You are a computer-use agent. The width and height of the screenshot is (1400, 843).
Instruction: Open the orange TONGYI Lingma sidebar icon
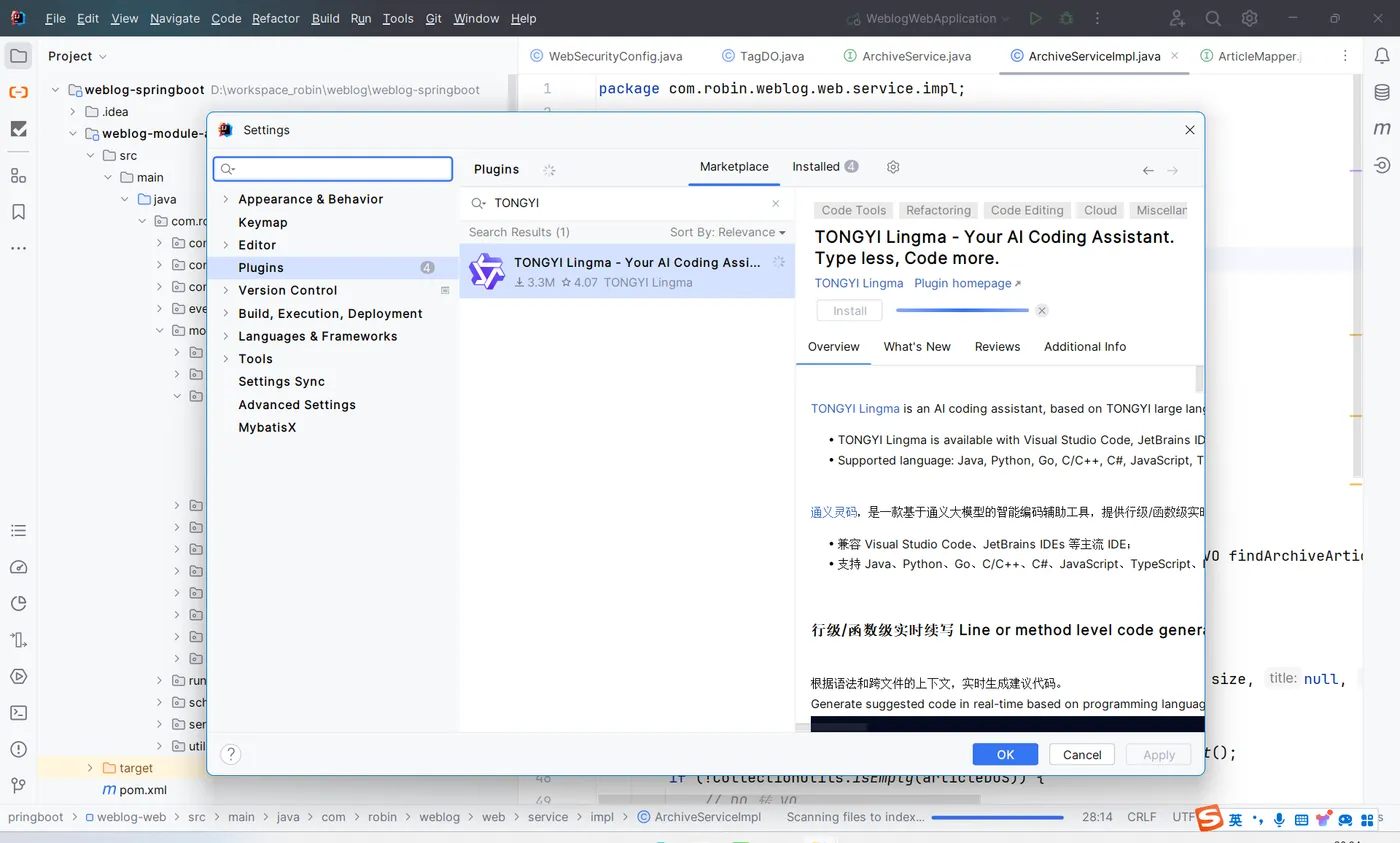tap(18, 92)
